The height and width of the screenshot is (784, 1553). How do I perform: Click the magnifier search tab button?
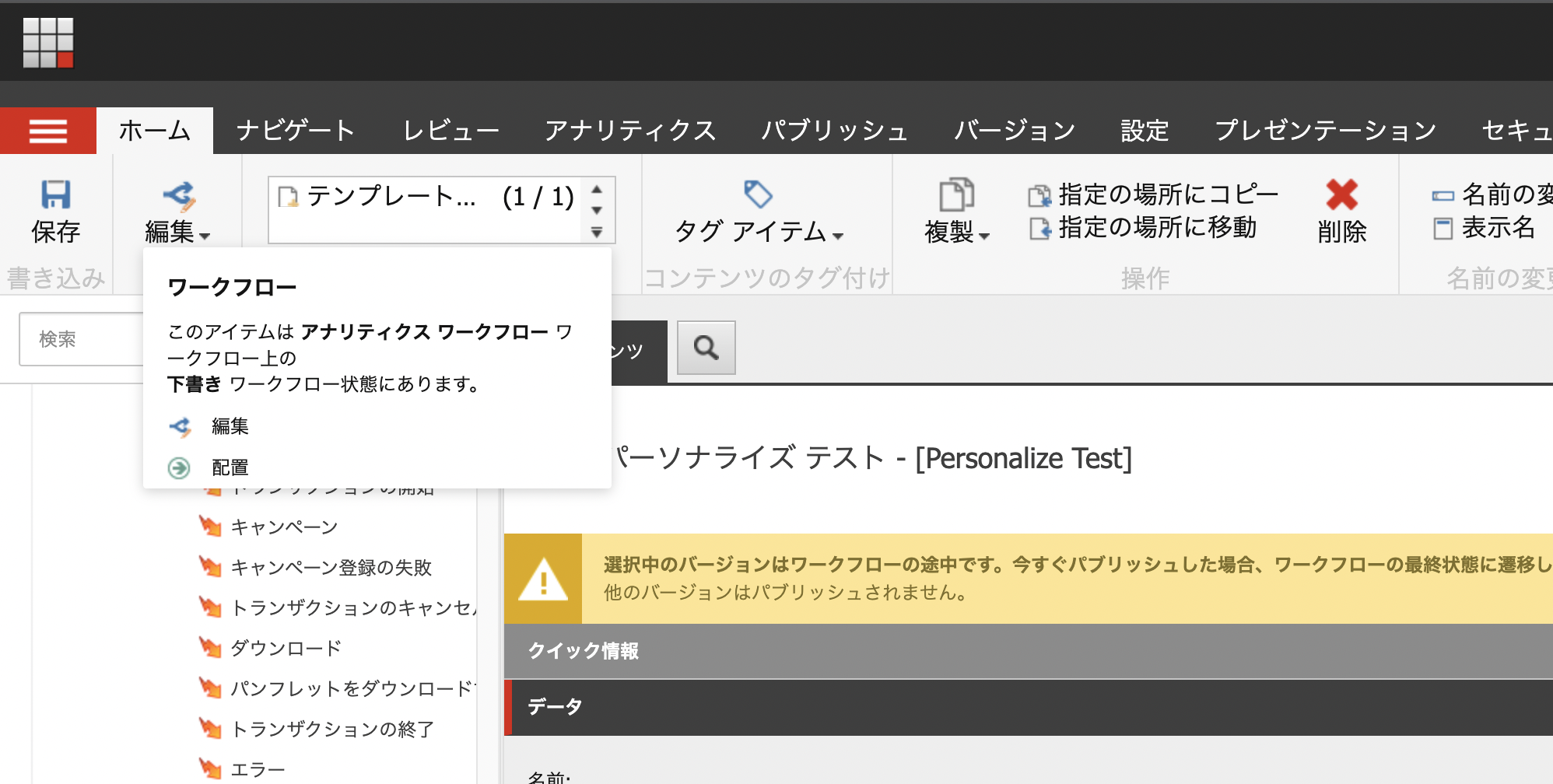click(706, 348)
